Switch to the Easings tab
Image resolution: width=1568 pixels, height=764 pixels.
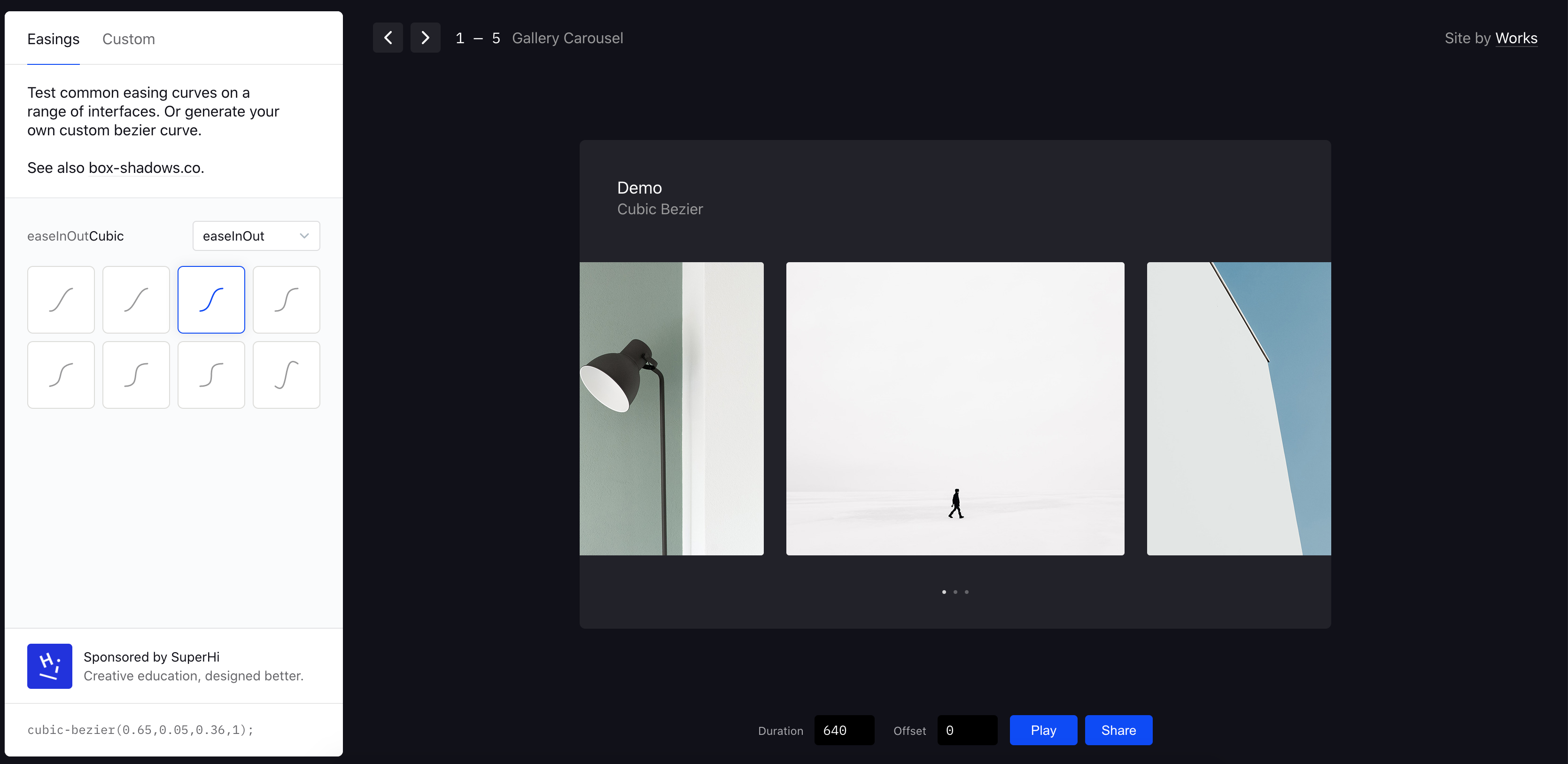53,39
